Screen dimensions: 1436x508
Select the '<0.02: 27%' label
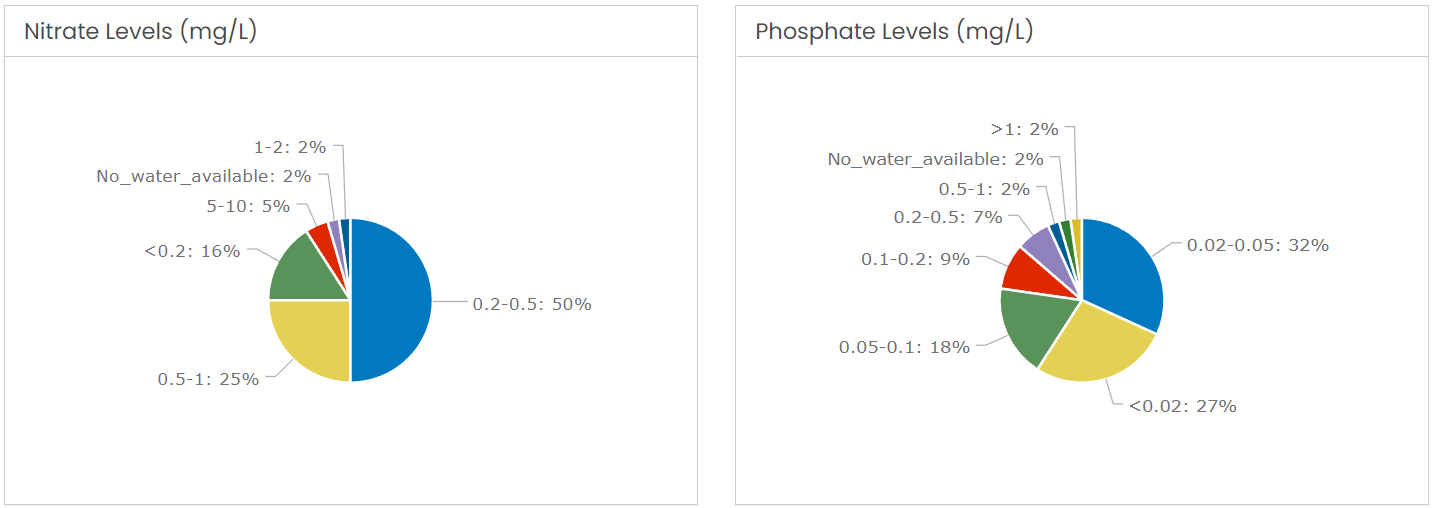click(1183, 406)
